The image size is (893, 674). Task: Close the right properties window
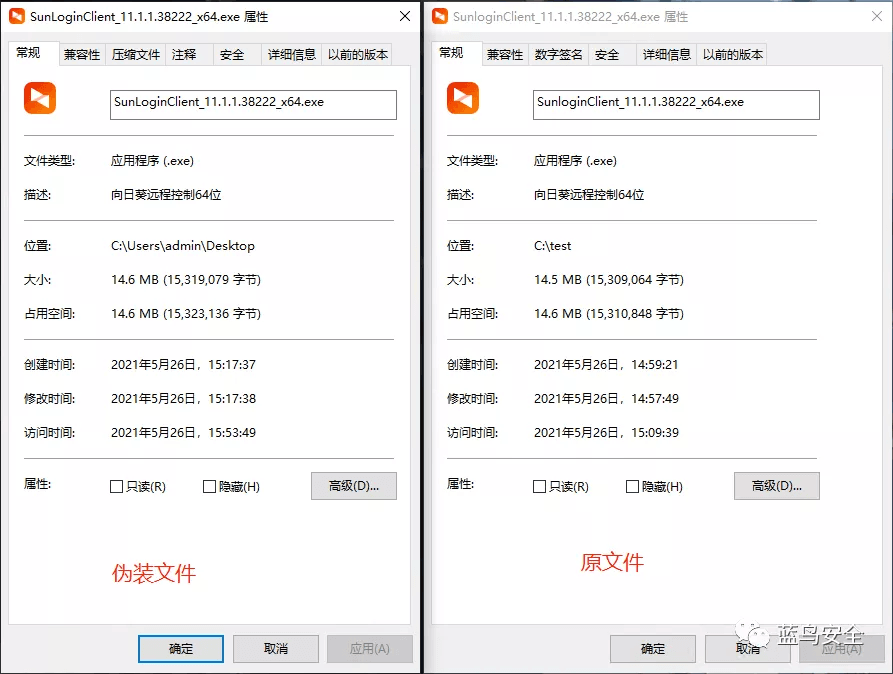(x=877, y=17)
